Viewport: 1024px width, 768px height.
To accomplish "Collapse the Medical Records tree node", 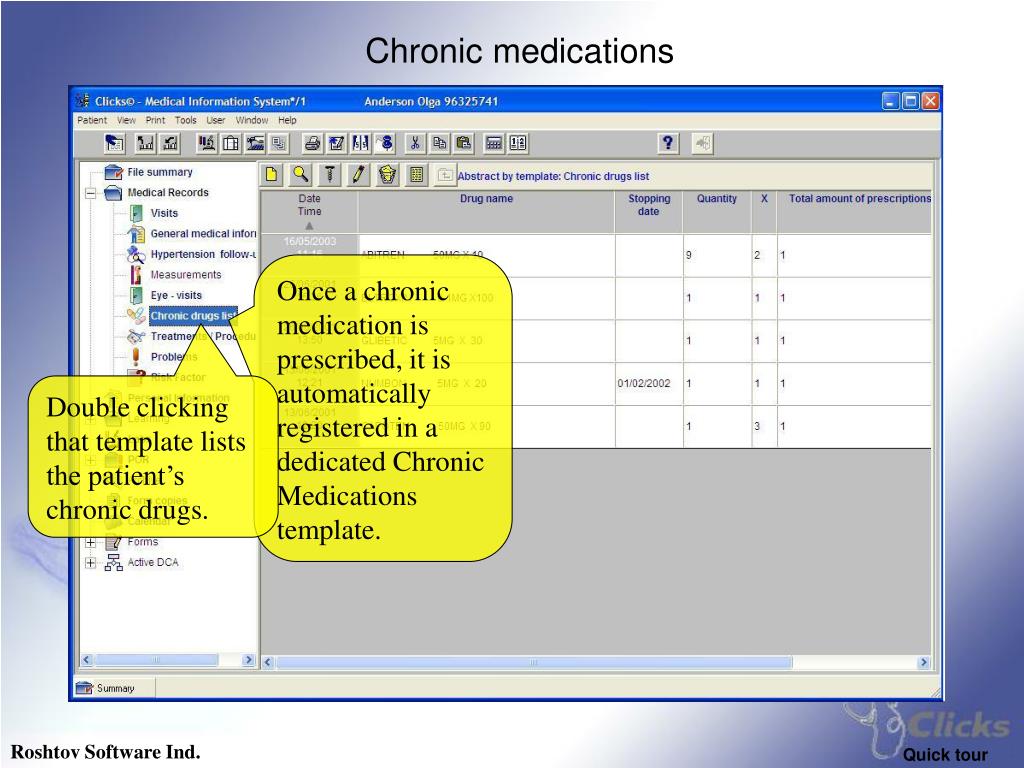I will pos(90,193).
